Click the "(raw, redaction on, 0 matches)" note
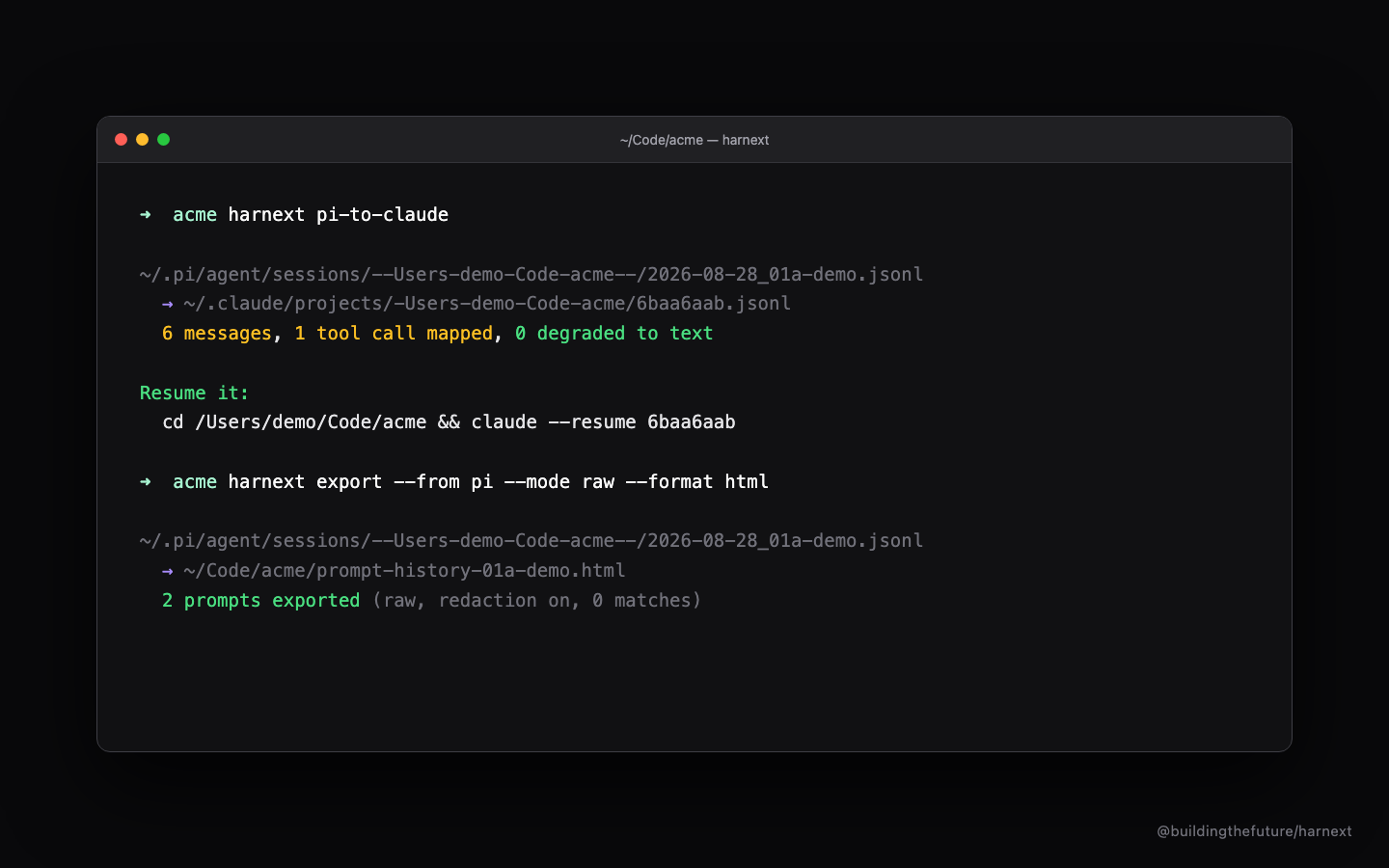1389x868 pixels. click(x=537, y=601)
